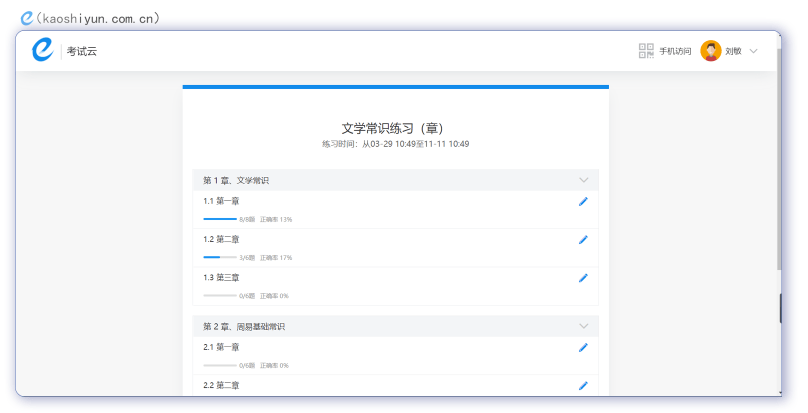808x413 pixels.
Task: Click the user avatar picture
Action: point(711,51)
